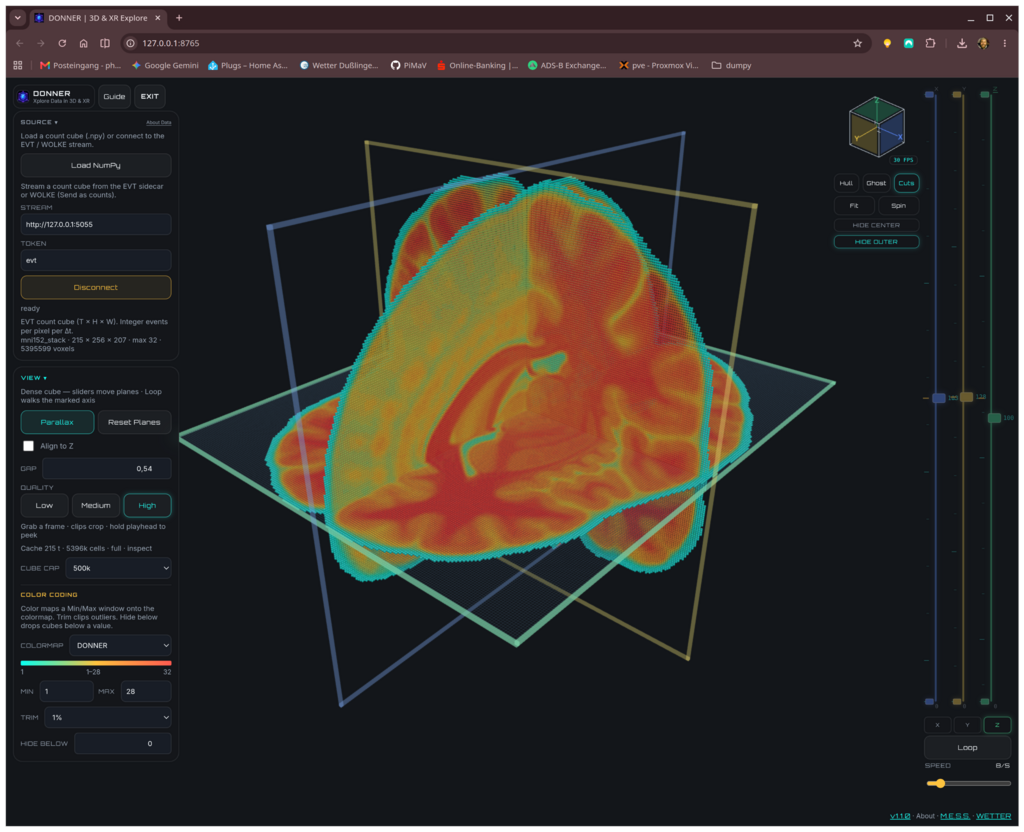Viewport: 1024px width, 832px height.
Task: Toggle Ghost display mode
Action: (x=876, y=184)
